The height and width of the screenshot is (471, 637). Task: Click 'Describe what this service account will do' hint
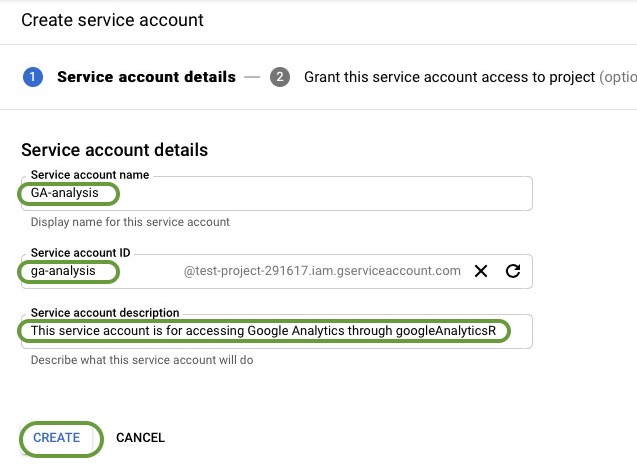tap(141, 360)
